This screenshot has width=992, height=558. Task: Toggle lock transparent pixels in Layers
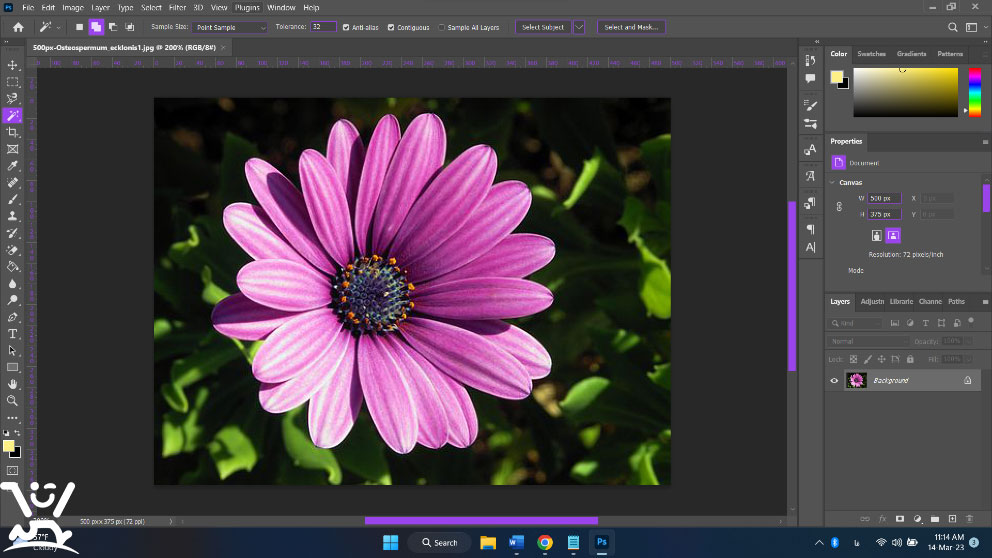pos(853,359)
